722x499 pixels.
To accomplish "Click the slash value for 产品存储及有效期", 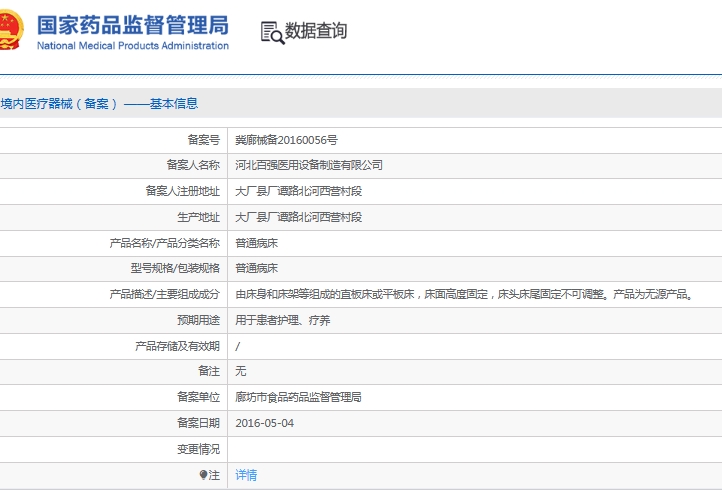I will coord(238,346).
